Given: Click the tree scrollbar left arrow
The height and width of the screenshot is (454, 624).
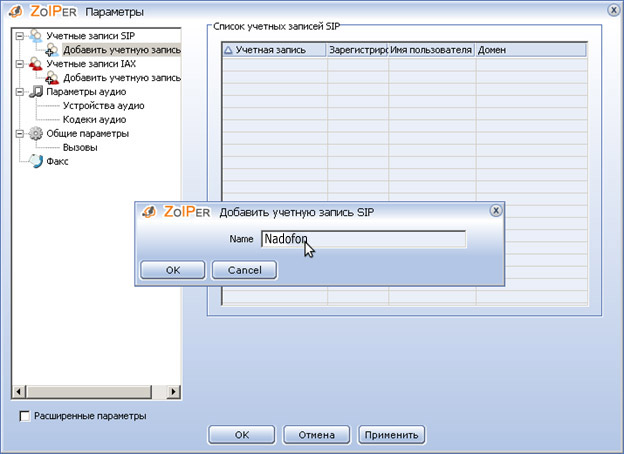Looking at the screenshot, I should [18, 392].
